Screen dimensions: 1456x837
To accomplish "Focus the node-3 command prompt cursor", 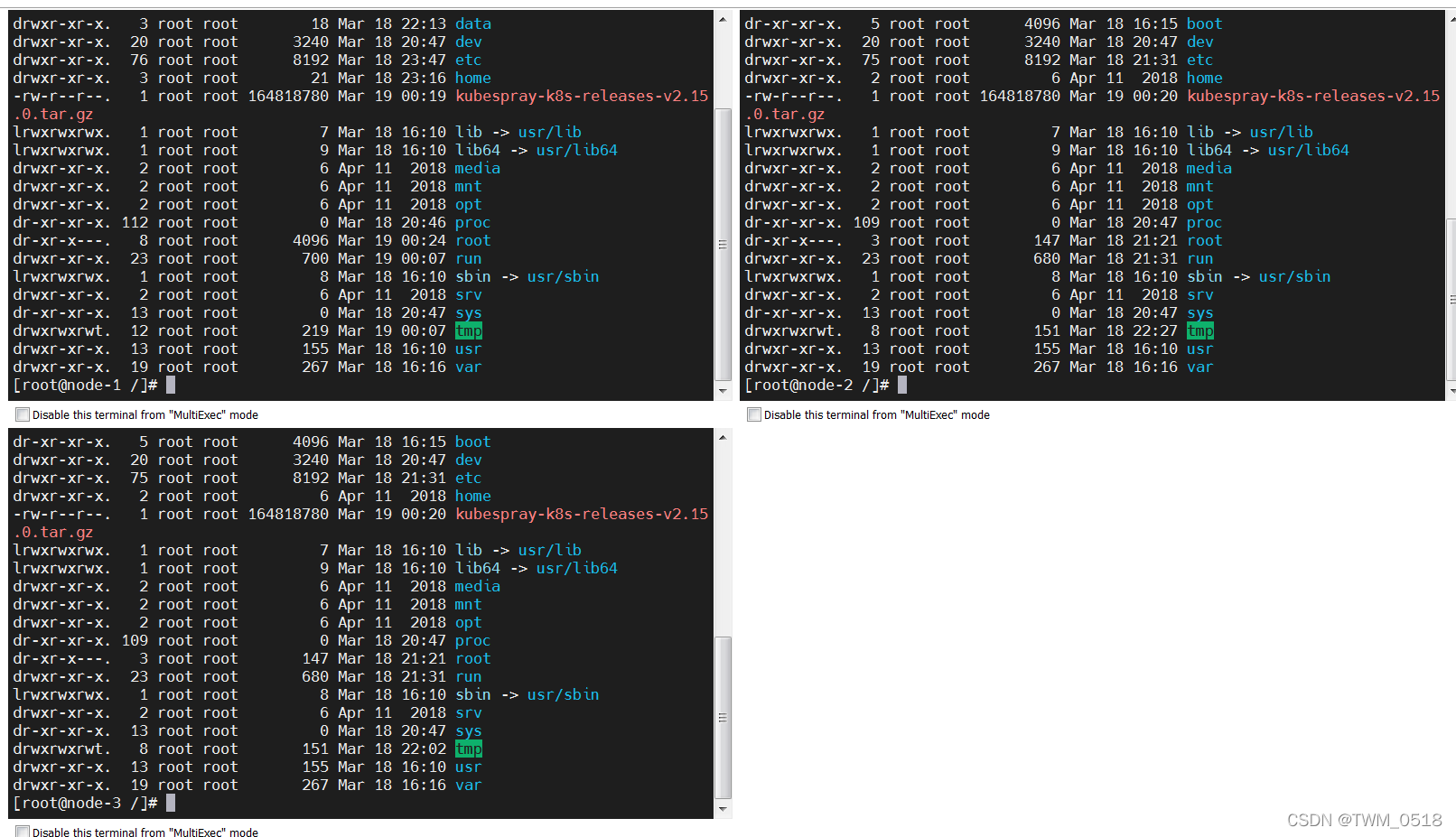I will point(171,804).
